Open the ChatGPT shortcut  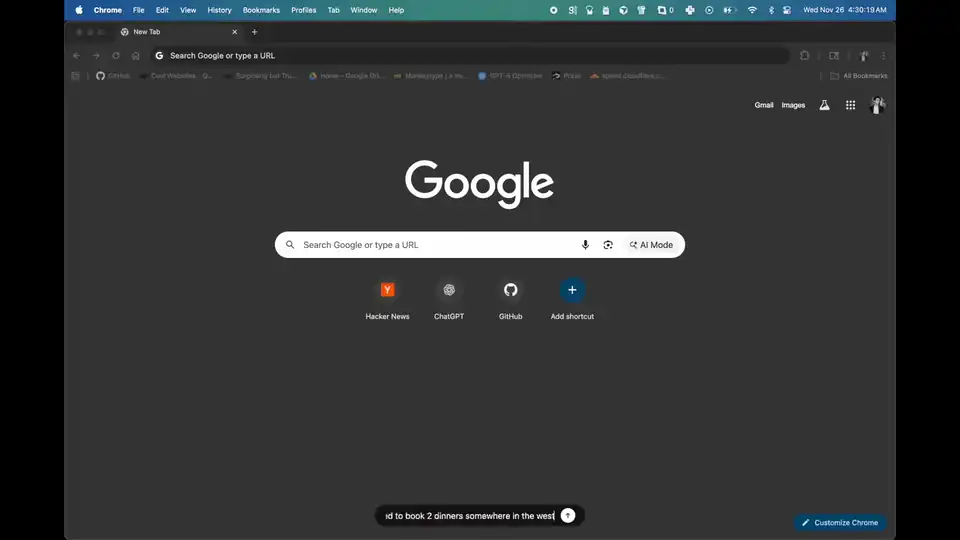point(449,300)
